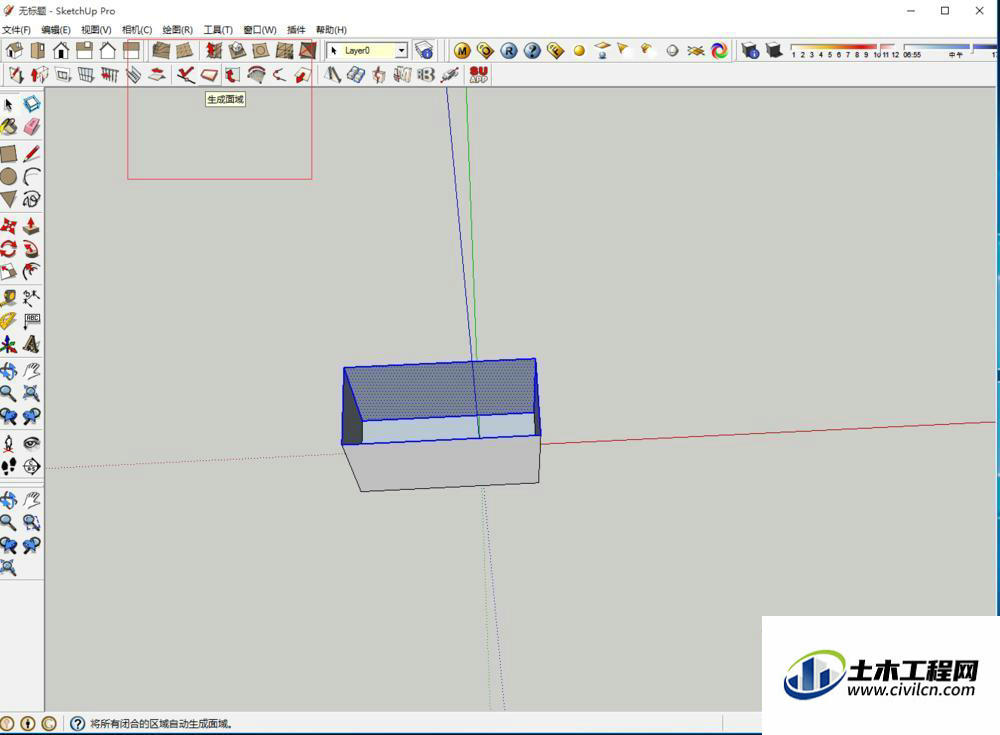Choose the Rotate tool
The image size is (1000, 735).
click(8, 249)
